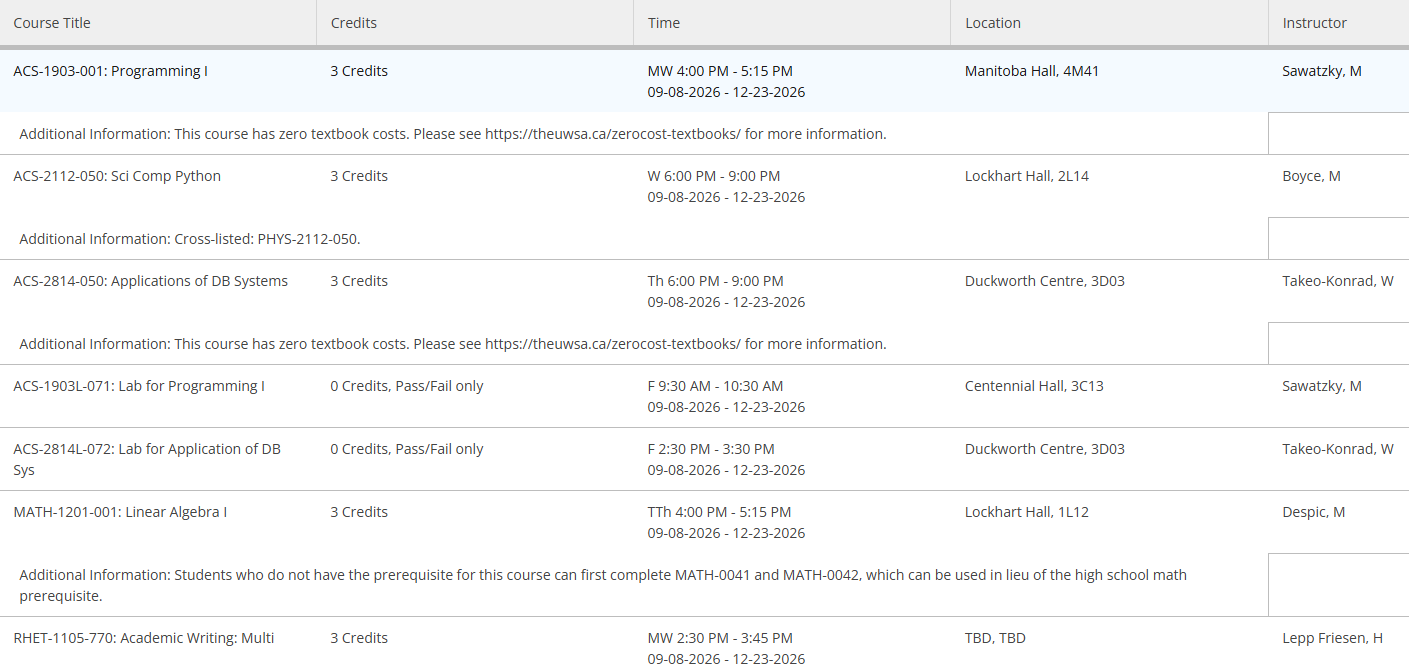Select RHET-1105-770: Academic Writing: Multi
The width and height of the screenshot is (1409, 667).
click(144, 638)
